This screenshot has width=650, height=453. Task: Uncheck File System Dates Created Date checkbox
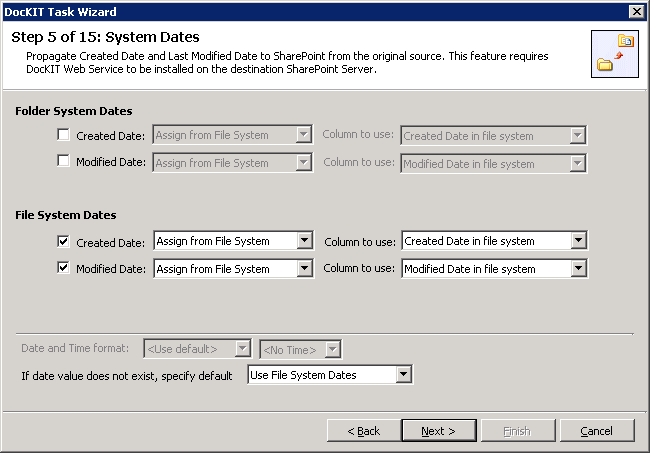(65, 241)
